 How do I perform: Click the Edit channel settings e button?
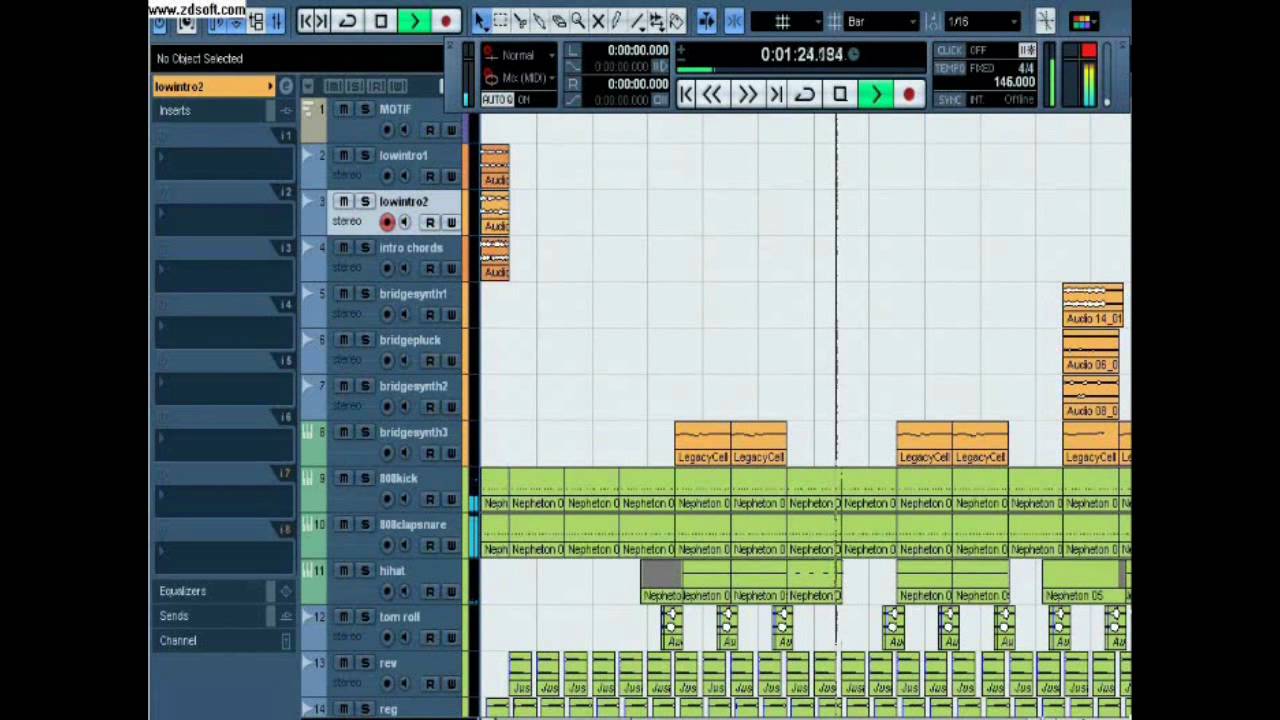coord(286,87)
